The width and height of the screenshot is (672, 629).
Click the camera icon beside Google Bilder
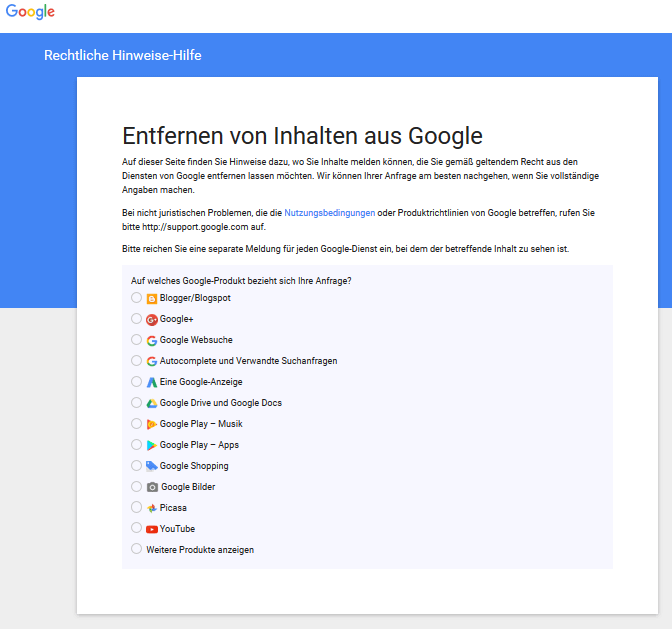click(152, 487)
